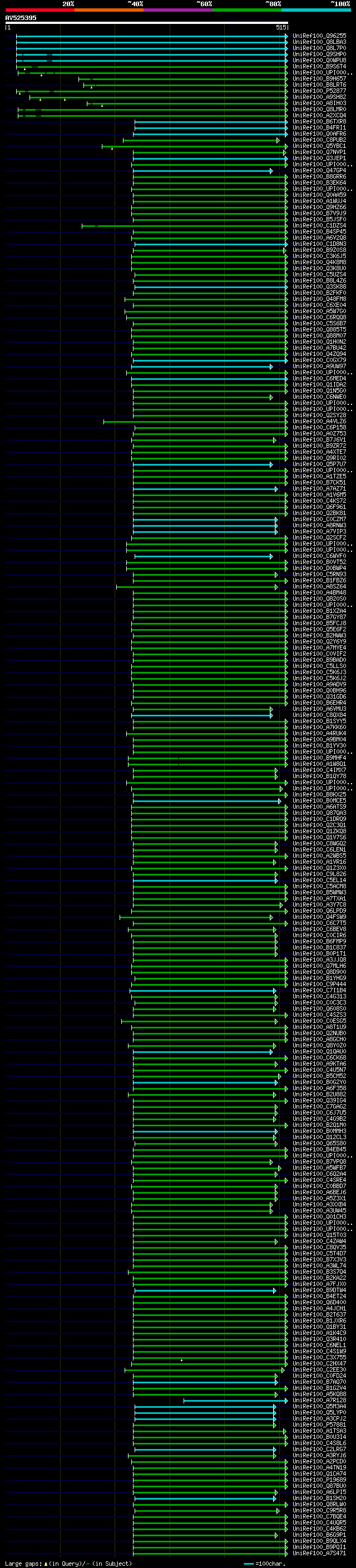Open hit UniRef100_Q8L7P0
This screenshot has height=1568, width=356.
tap(319, 48)
